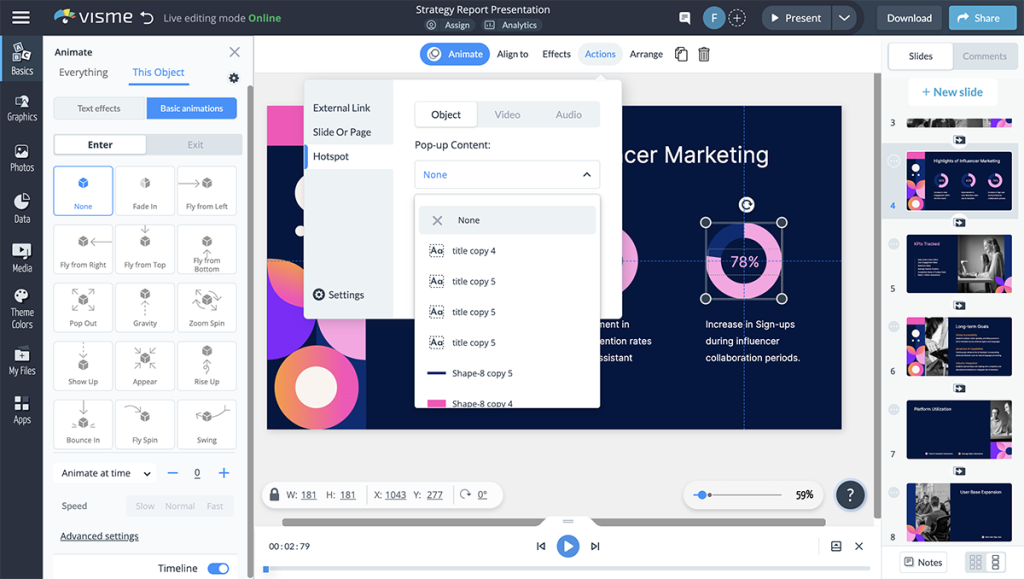Create a presentation with New slide button
The image size is (1024, 579).
951,91
